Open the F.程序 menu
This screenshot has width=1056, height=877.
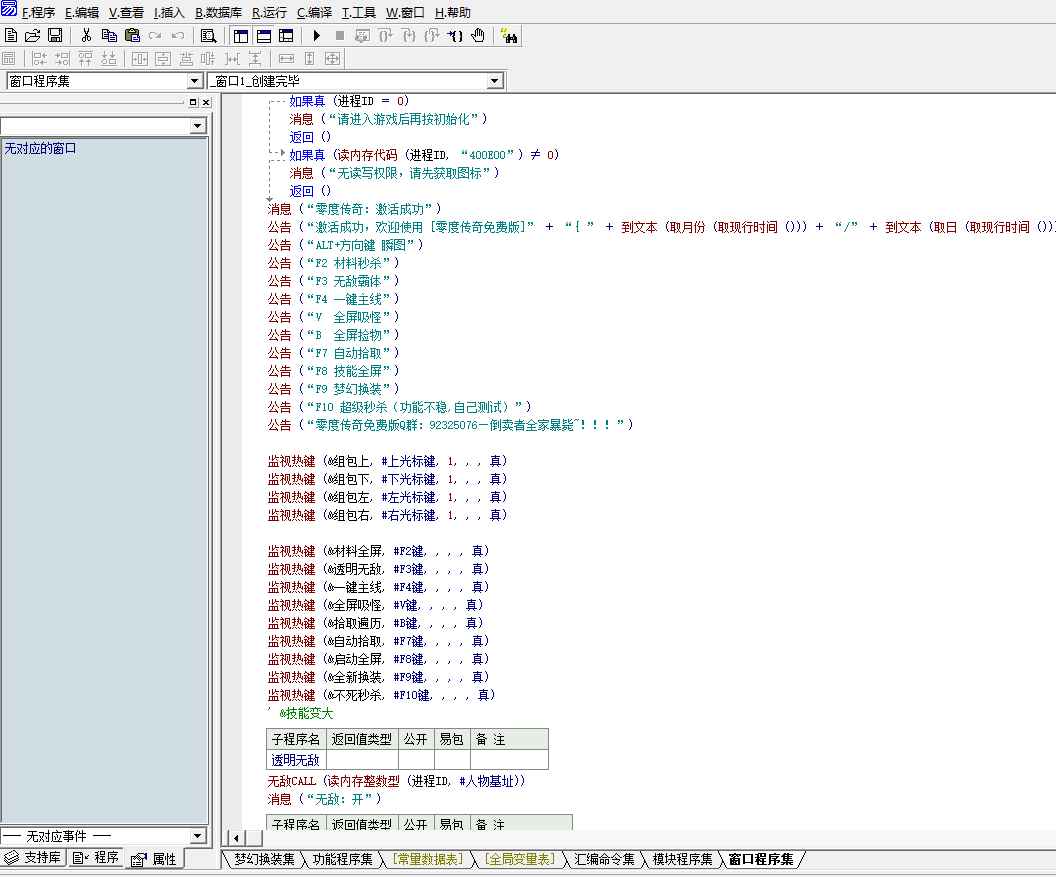click(38, 12)
